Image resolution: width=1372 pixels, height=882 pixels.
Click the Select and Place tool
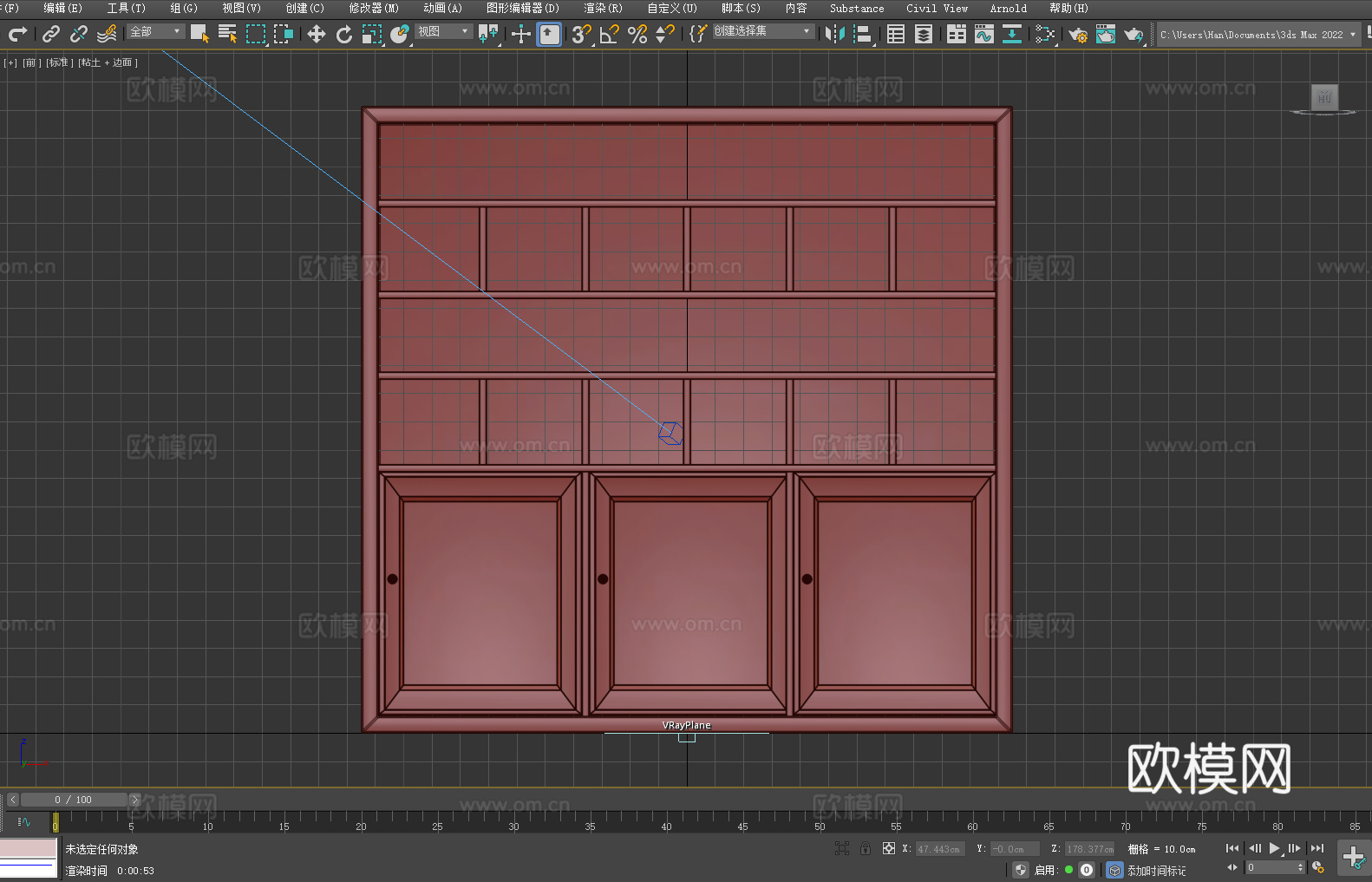[400, 34]
